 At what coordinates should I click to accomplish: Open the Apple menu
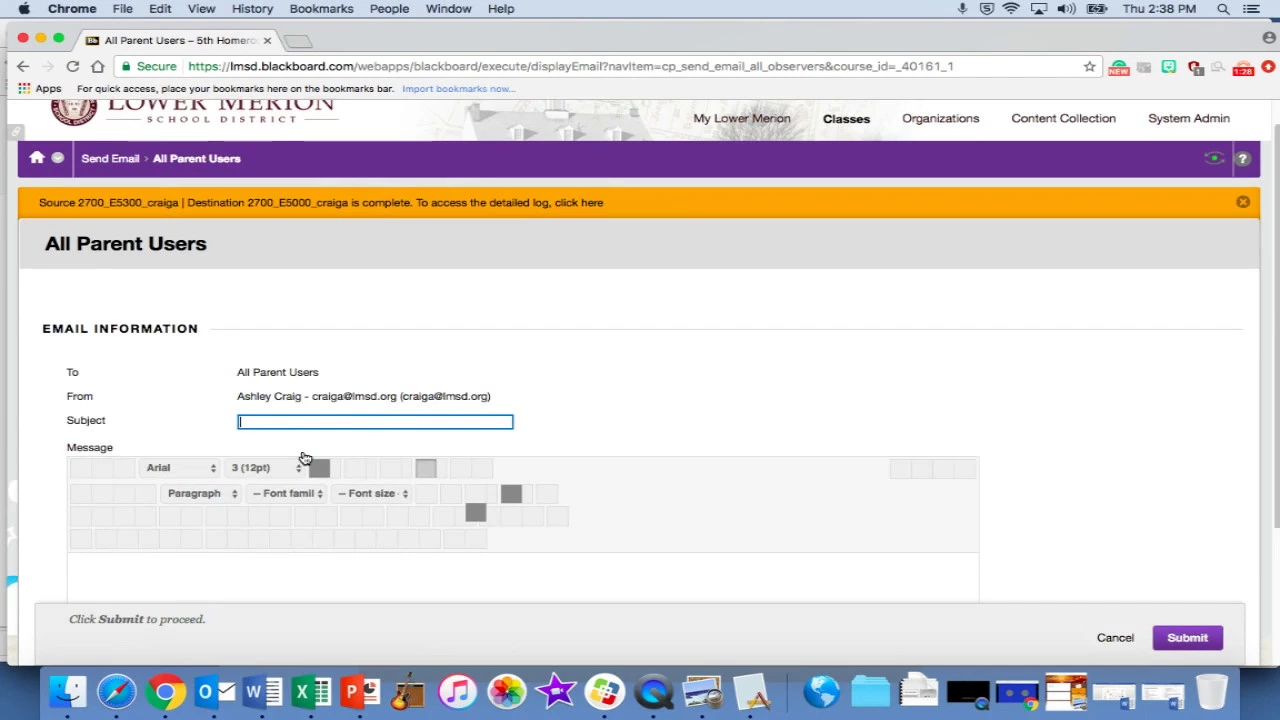click(24, 9)
